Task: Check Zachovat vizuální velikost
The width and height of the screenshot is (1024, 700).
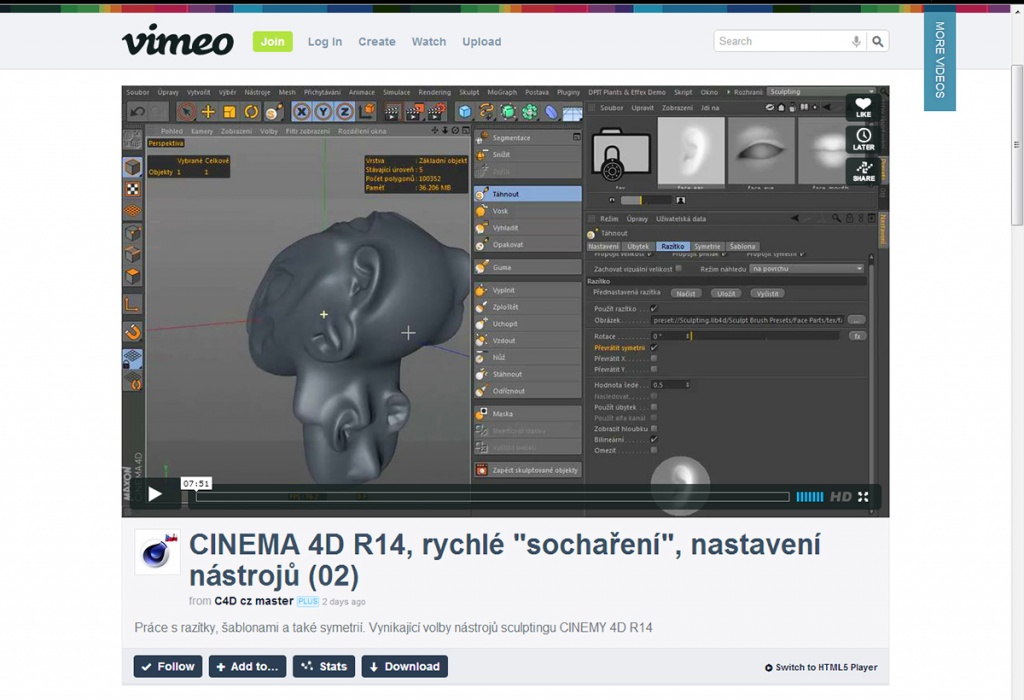Action: tap(679, 268)
